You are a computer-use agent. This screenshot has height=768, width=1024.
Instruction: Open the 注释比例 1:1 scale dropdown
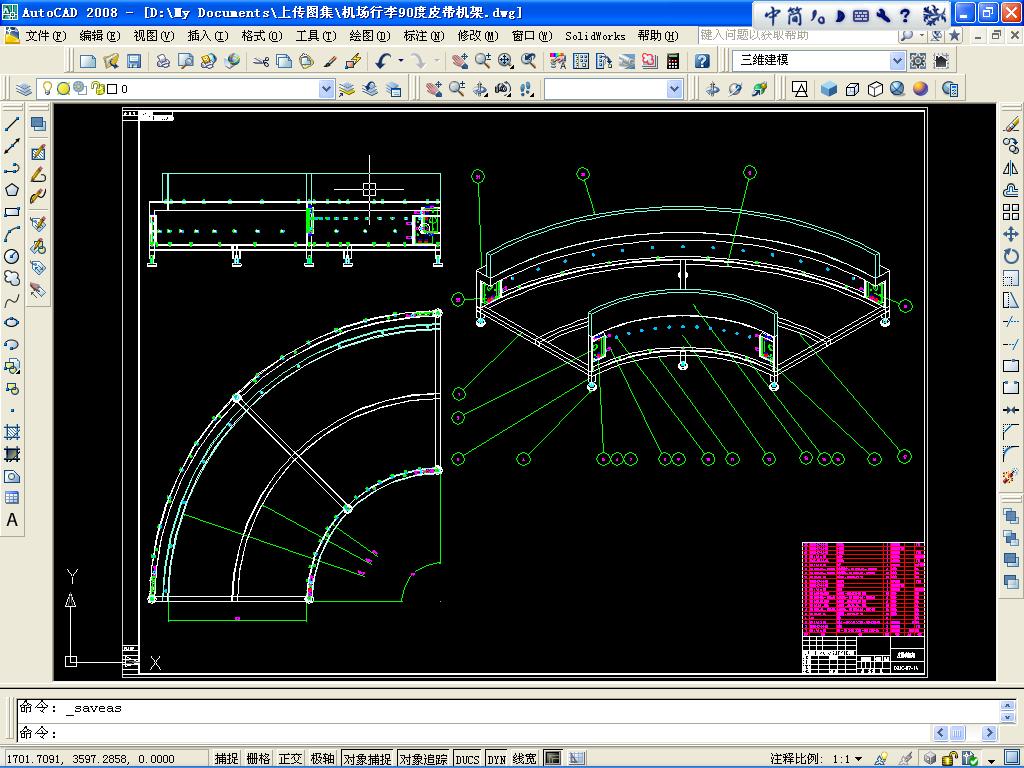[858, 759]
